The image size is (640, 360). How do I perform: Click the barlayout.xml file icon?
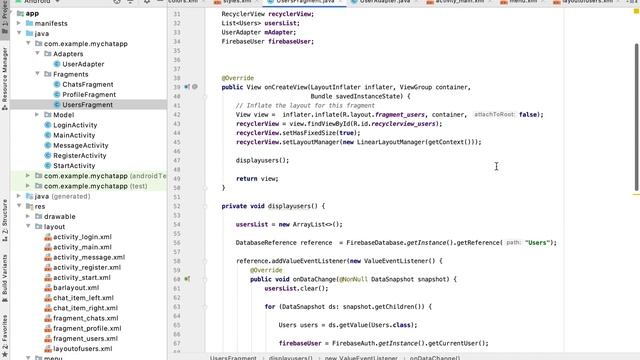[48, 288]
